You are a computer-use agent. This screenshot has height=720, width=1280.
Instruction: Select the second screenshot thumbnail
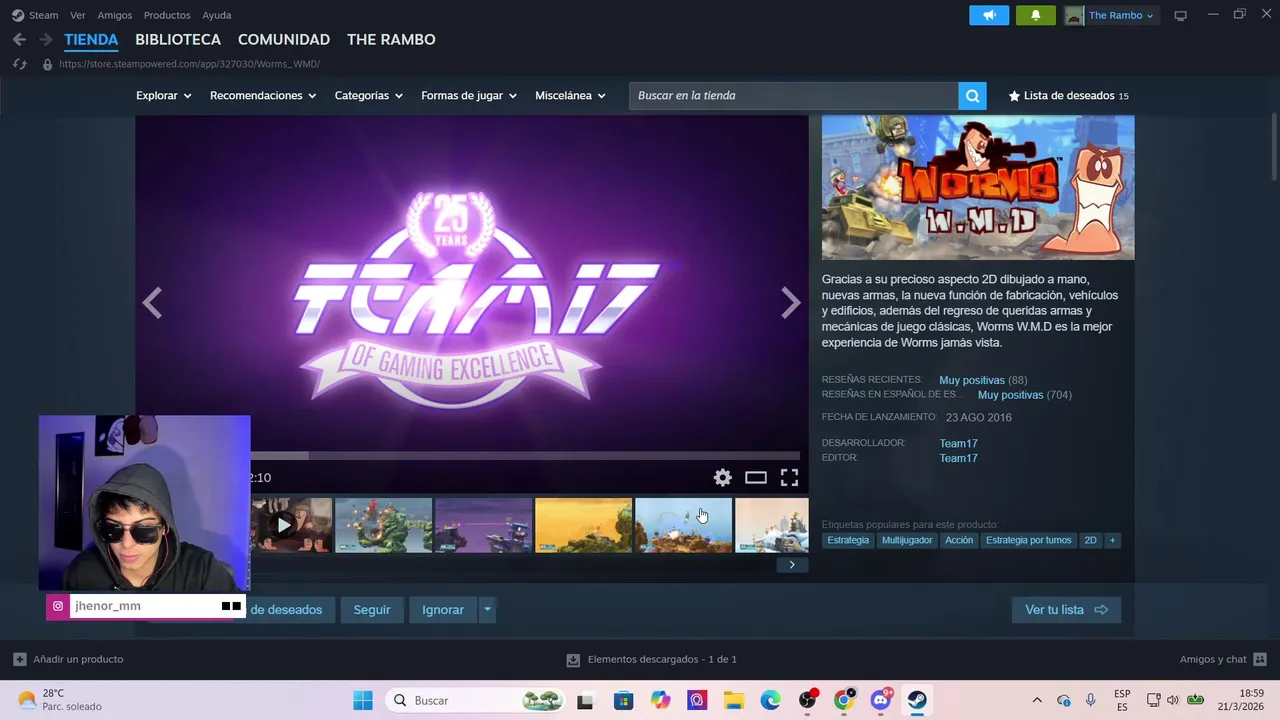click(x=483, y=525)
